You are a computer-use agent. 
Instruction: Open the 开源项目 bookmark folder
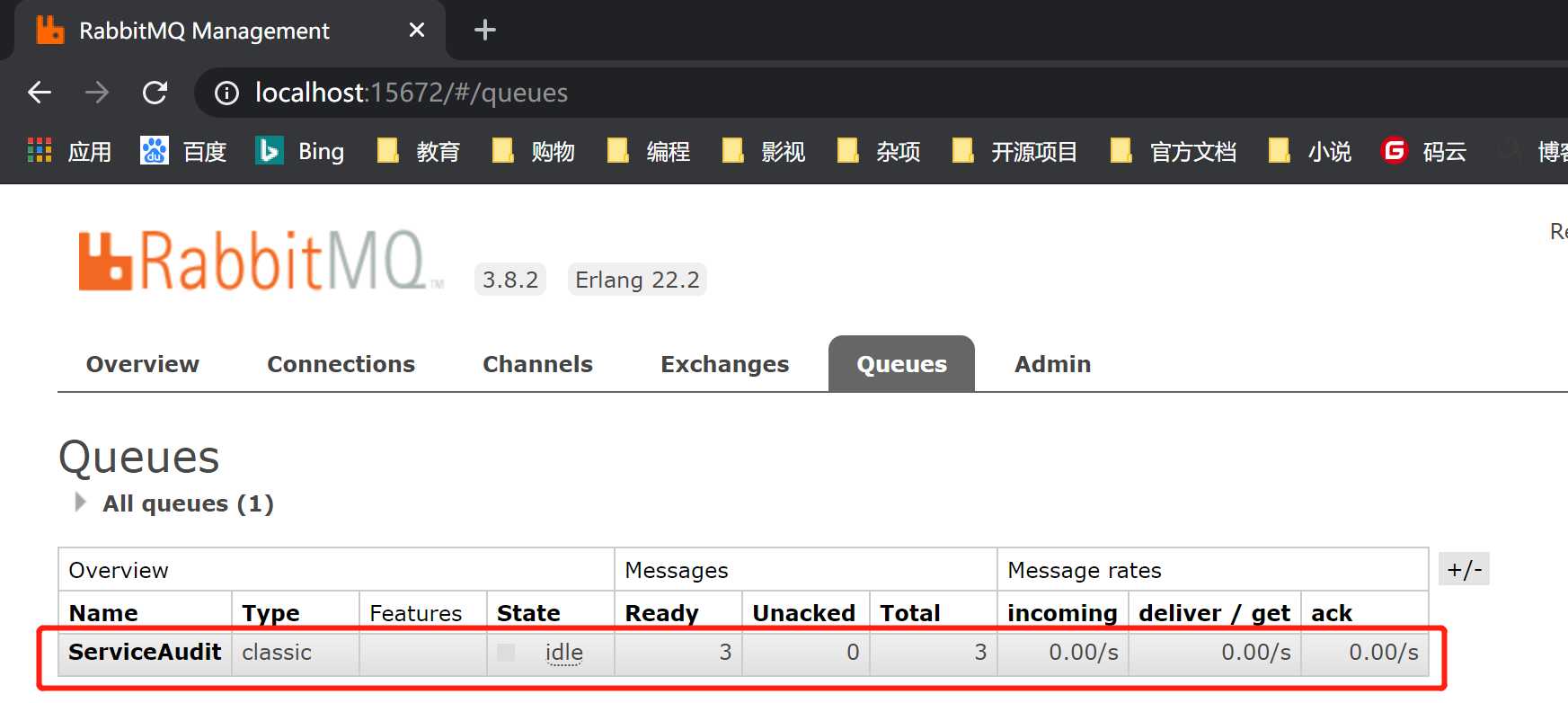[x=1015, y=151]
